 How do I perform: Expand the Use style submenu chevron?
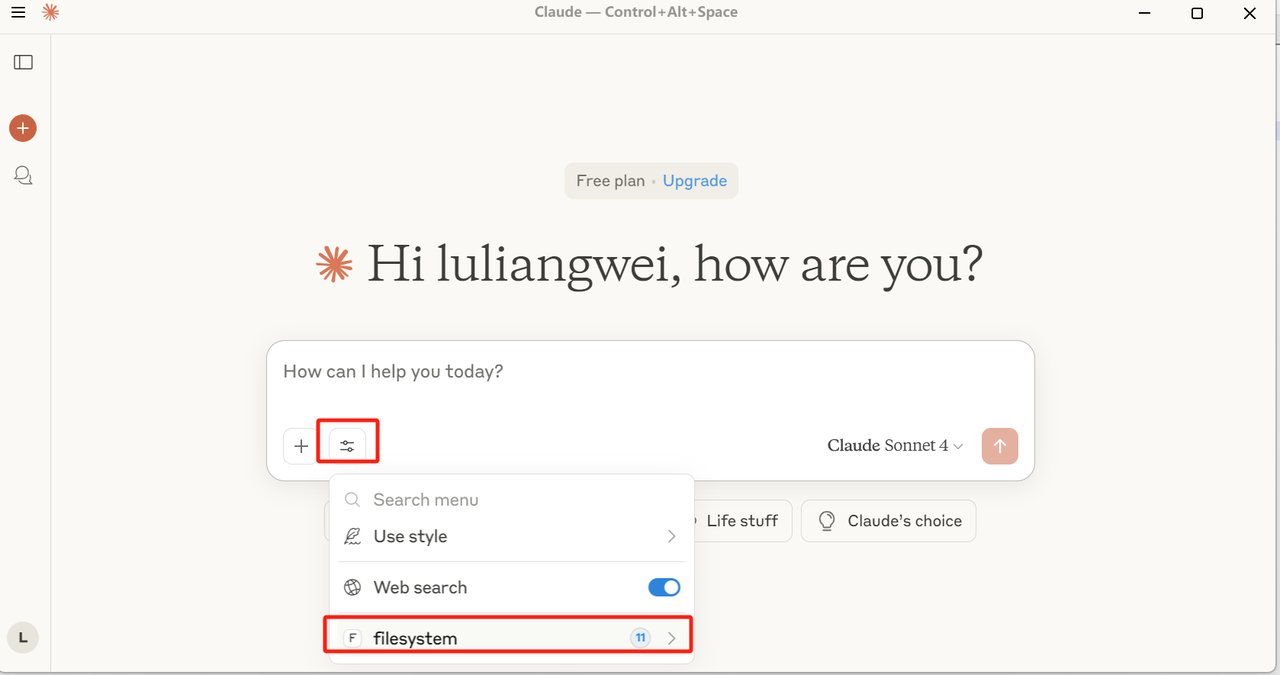coord(672,537)
